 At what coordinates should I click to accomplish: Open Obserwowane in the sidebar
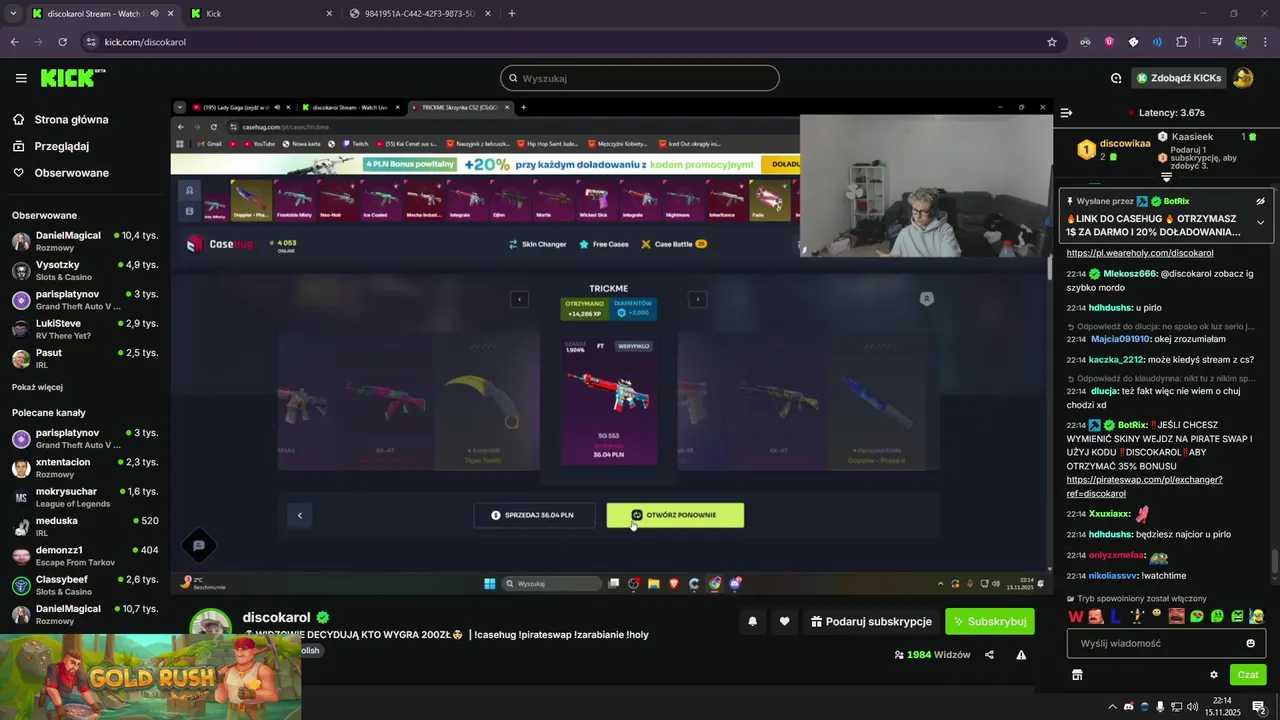coord(72,173)
